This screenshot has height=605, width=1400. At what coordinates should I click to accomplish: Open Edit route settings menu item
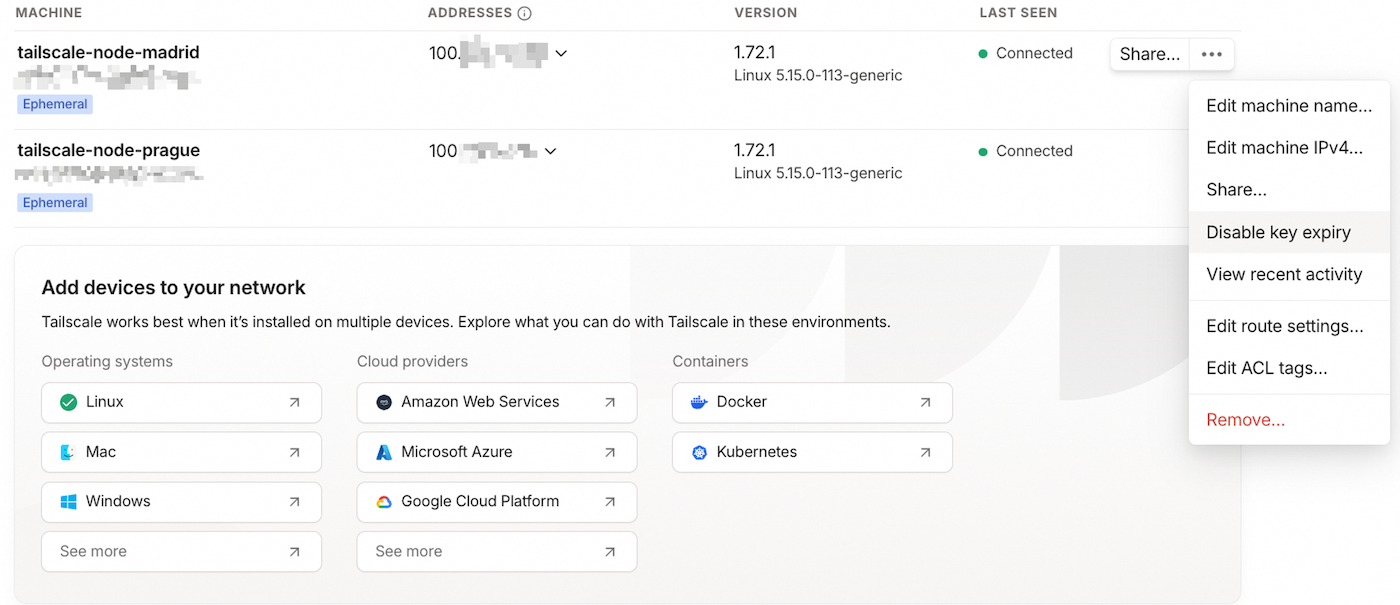click(1284, 326)
